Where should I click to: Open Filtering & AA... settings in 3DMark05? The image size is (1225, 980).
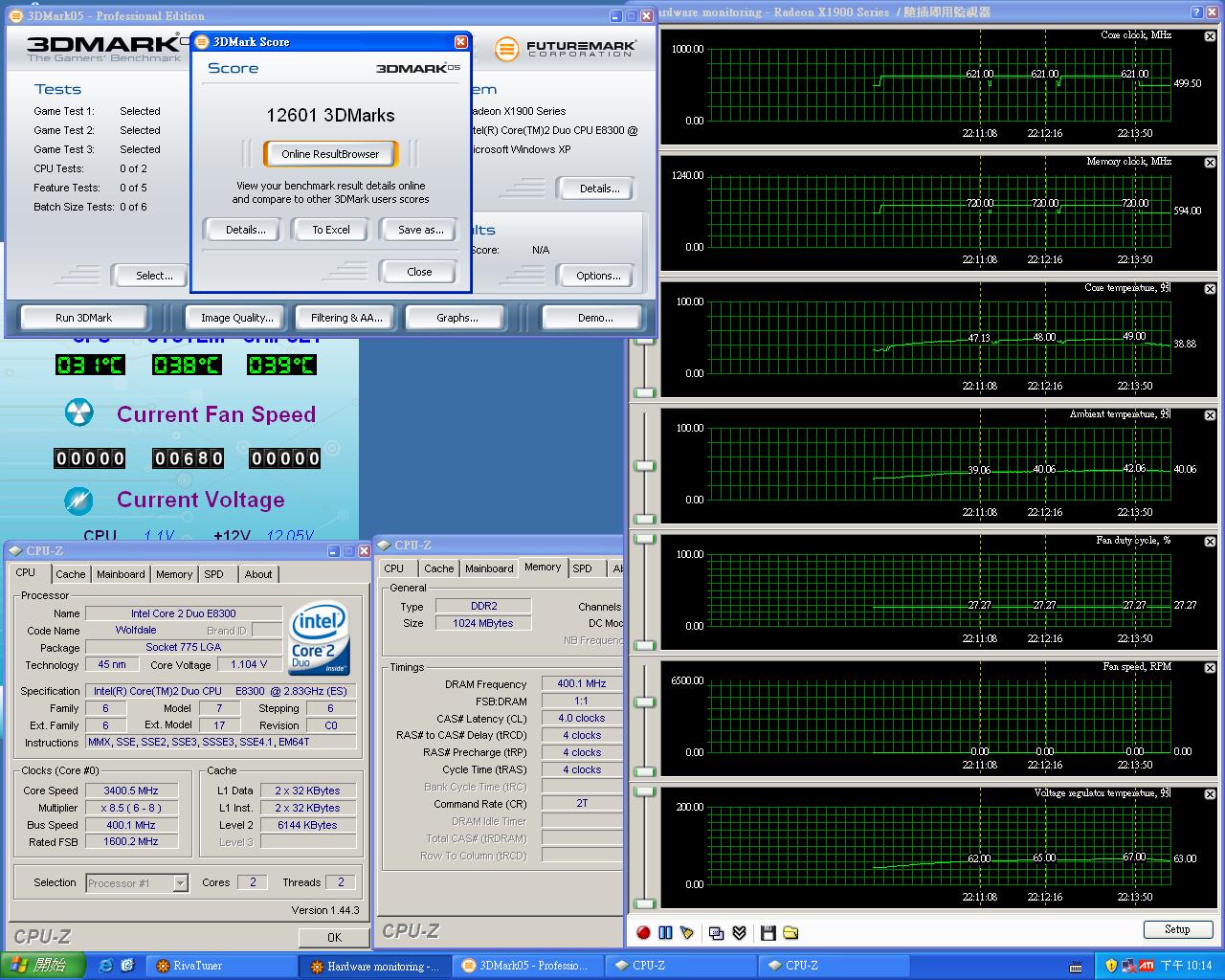(346, 318)
